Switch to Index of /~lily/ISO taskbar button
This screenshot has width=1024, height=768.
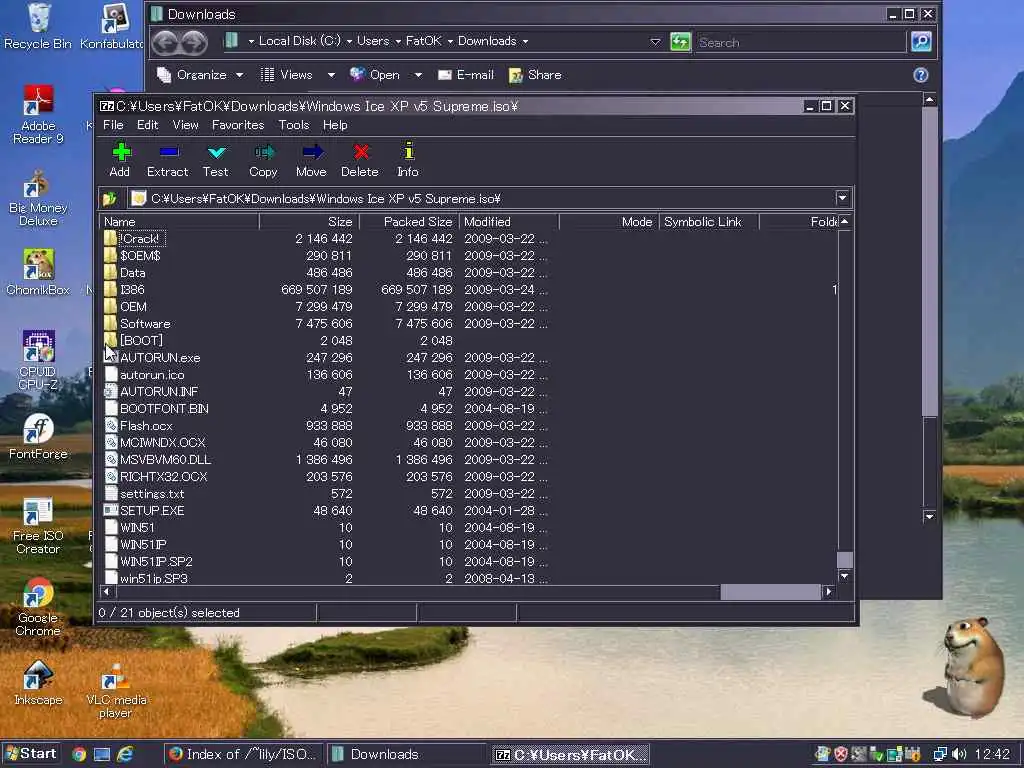pyautogui.click(x=243, y=754)
